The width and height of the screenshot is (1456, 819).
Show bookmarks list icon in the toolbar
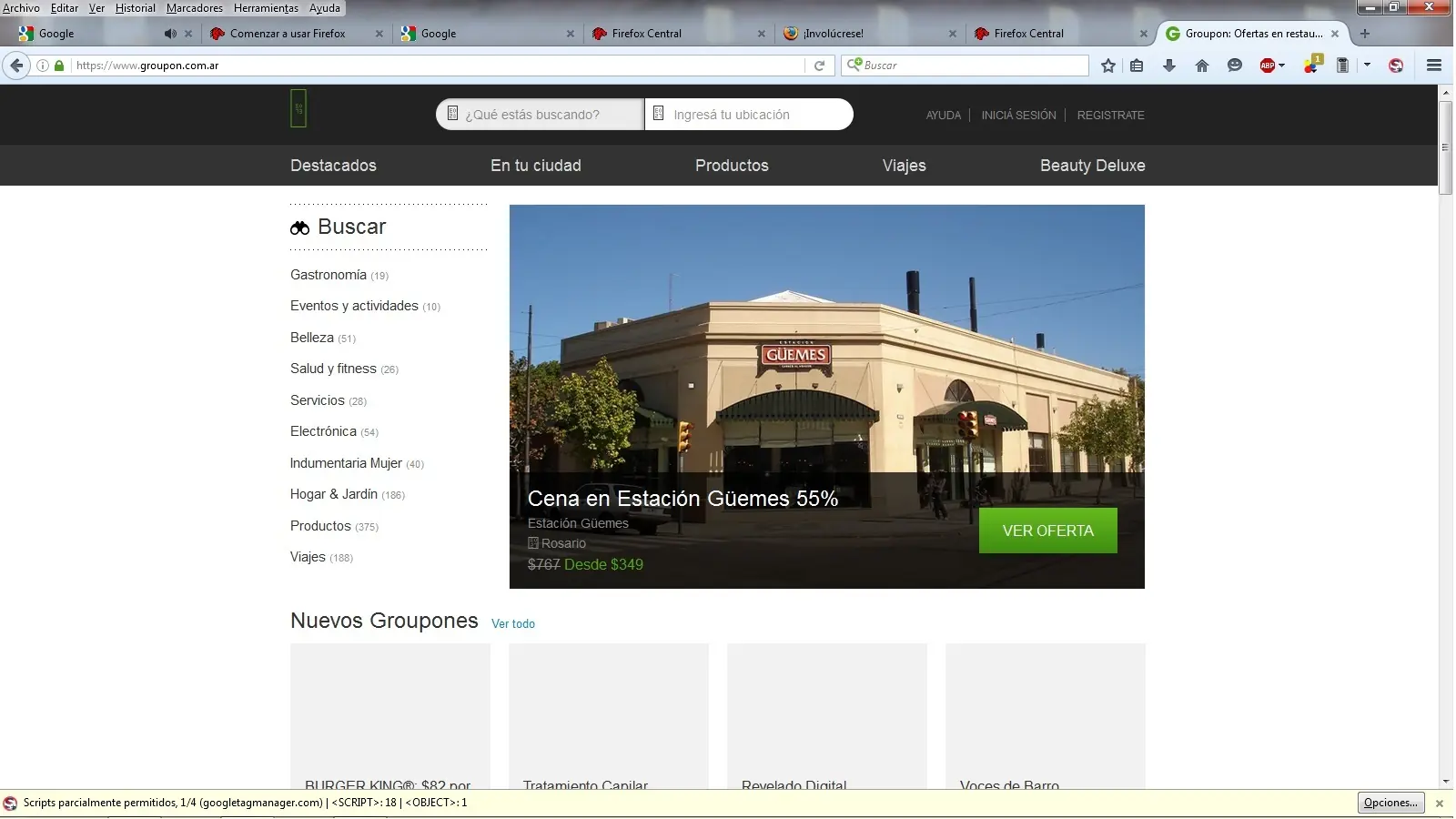click(x=1137, y=66)
